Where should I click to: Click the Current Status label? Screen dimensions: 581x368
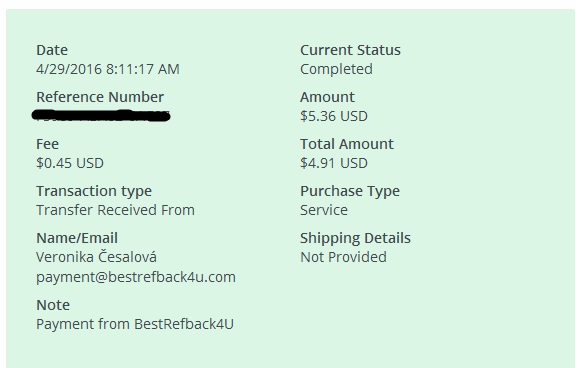(x=350, y=50)
